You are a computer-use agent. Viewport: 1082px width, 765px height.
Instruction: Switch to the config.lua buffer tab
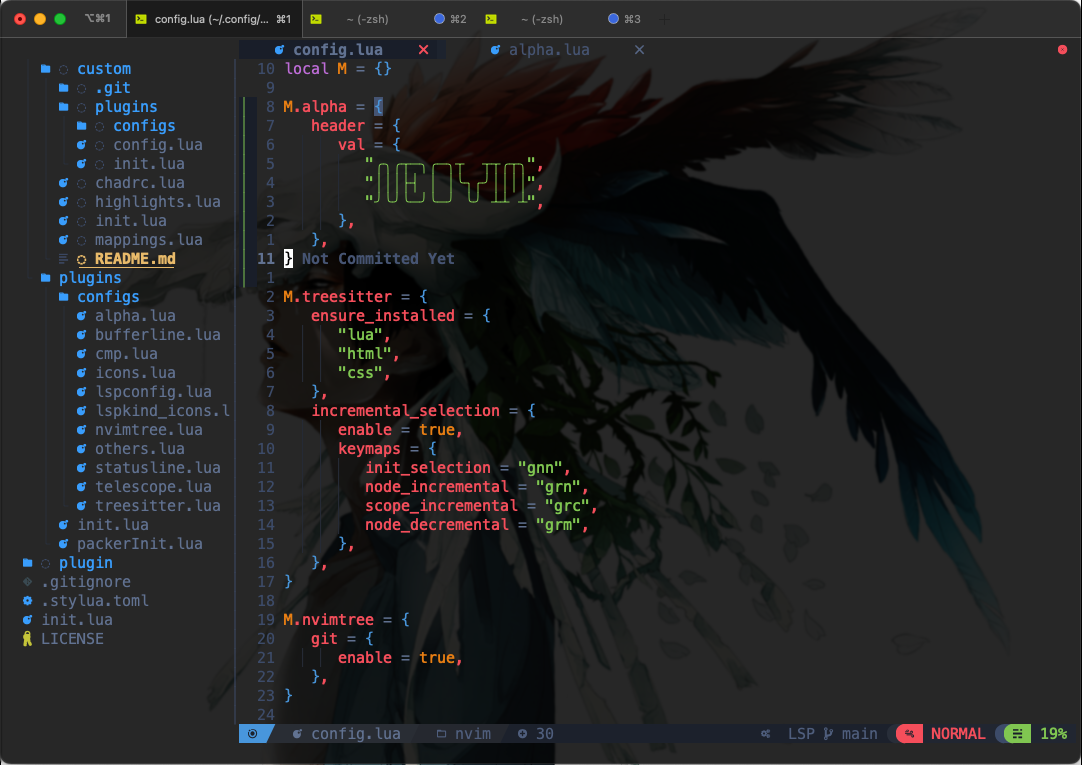pos(337,50)
